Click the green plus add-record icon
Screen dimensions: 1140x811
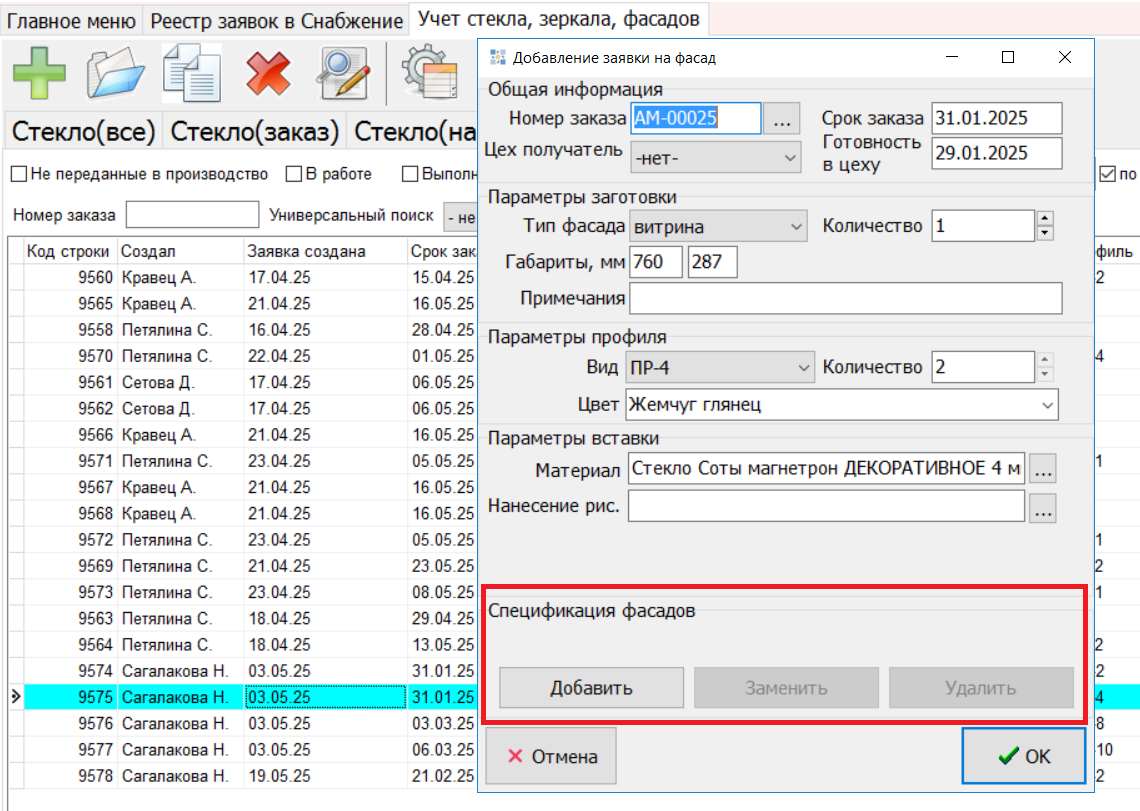[39, 75]
